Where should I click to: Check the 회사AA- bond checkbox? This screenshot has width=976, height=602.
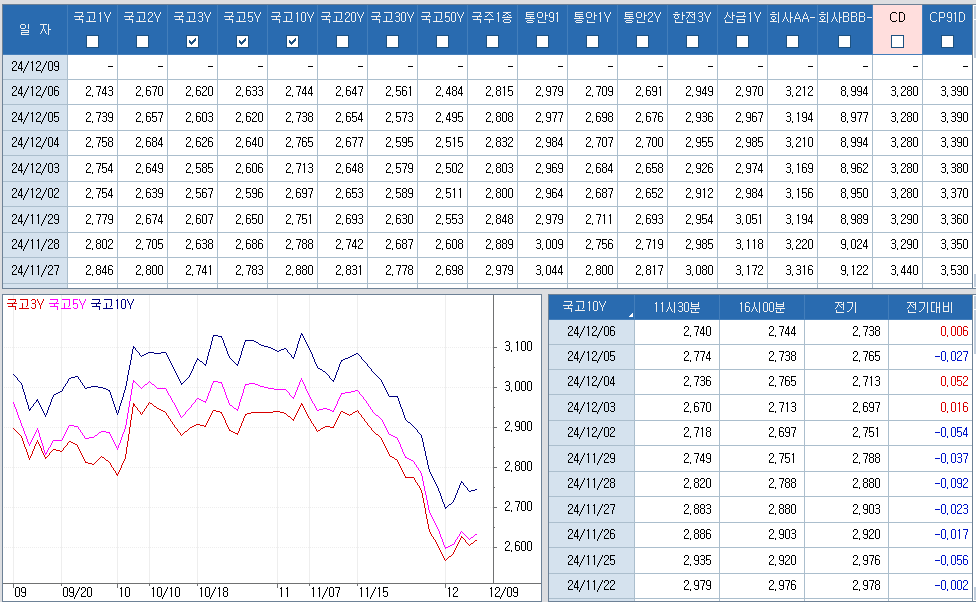tap(792, 41)
